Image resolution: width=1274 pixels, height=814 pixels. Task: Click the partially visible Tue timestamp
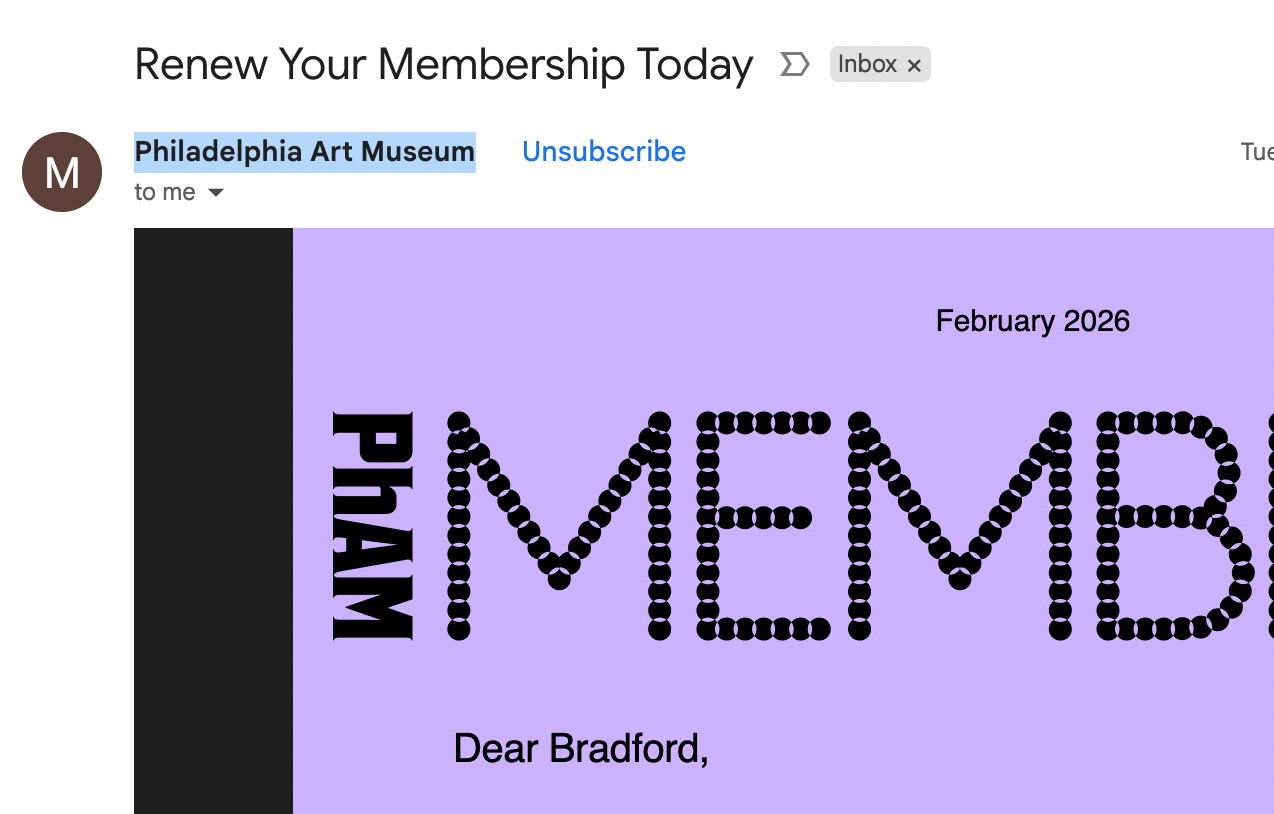click(x=1257, y=152)
